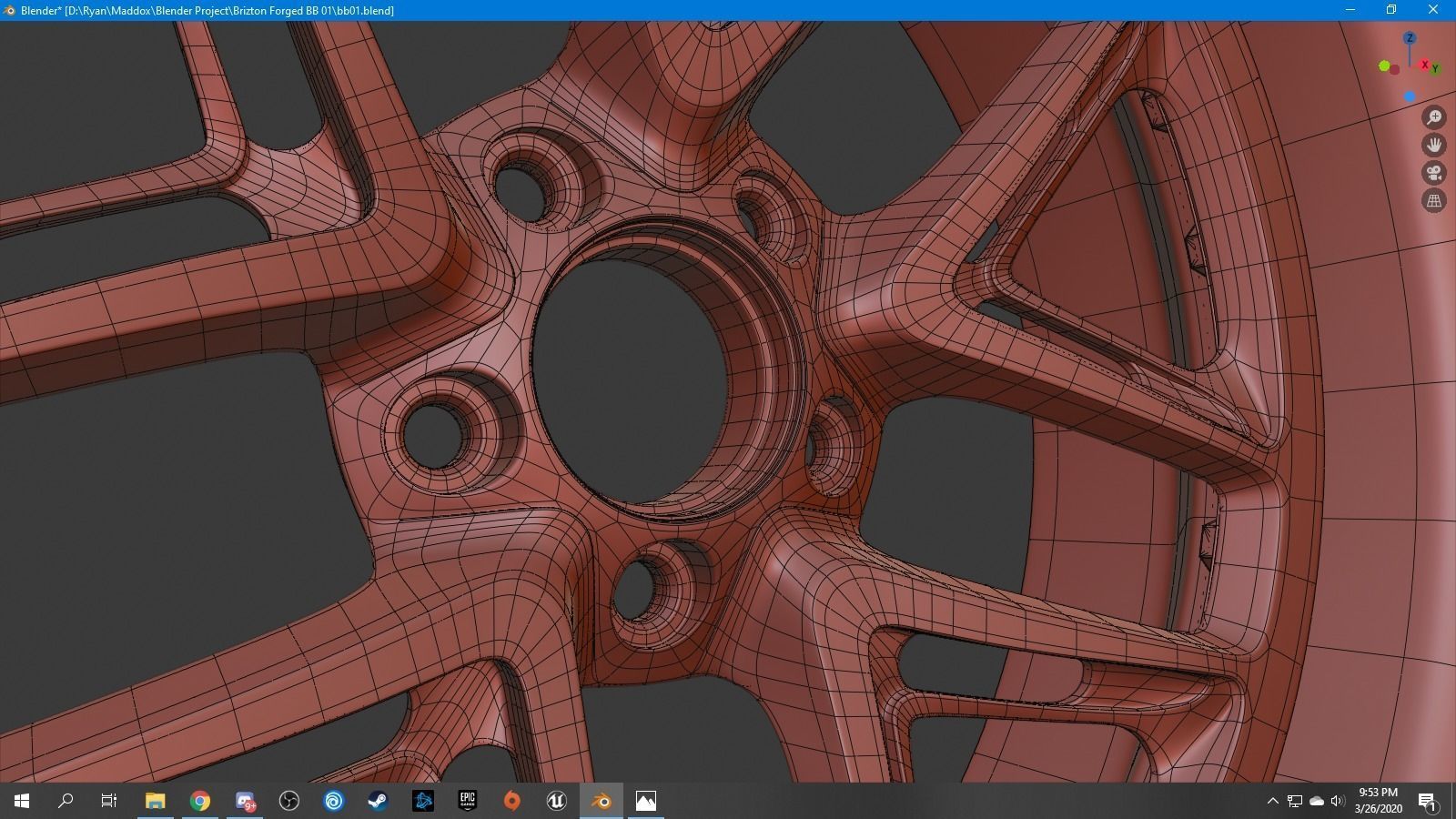Image resolution: width=1456 pixels, height=819 pixels.
Task: Click the Zoom view magnifier button
Action: (x=1434, y=117)
